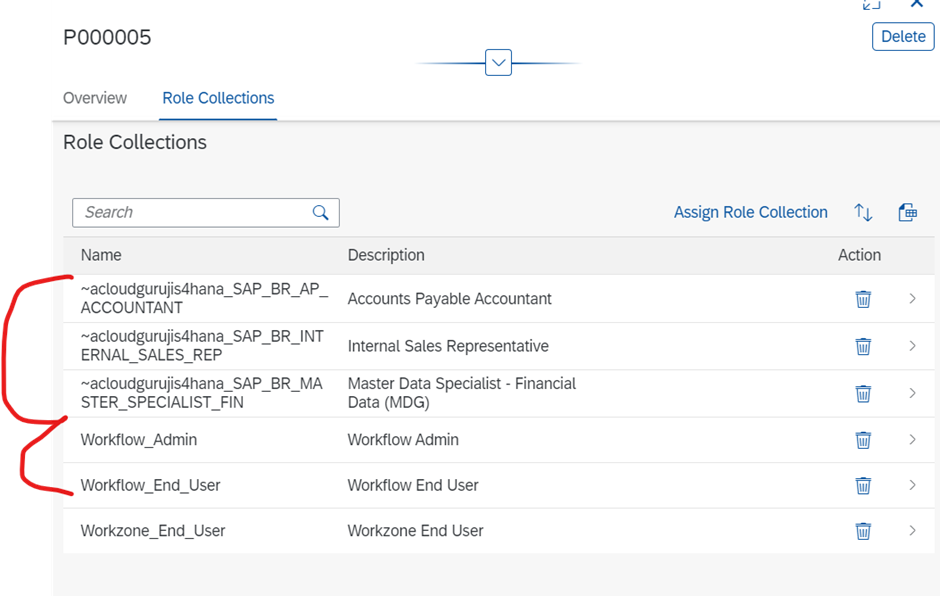Screen dimensions: 940x596
Task: Click the trash icon for Workflow_Admin
Action: coord(863,440)
